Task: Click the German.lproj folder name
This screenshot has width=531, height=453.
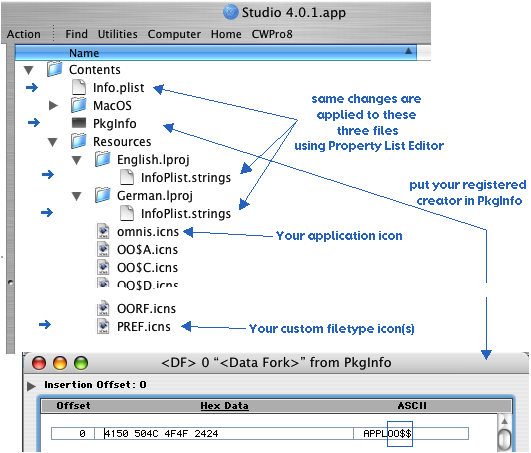Action: point(155,196)
